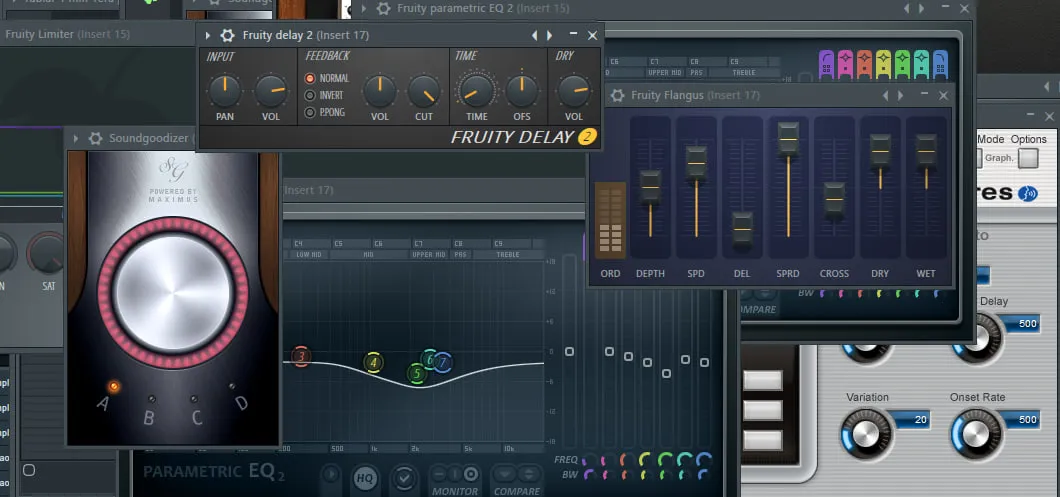Click the circular MONITOR button in Parametric EQ 2
1060x497 pixels.
(471, 473)
